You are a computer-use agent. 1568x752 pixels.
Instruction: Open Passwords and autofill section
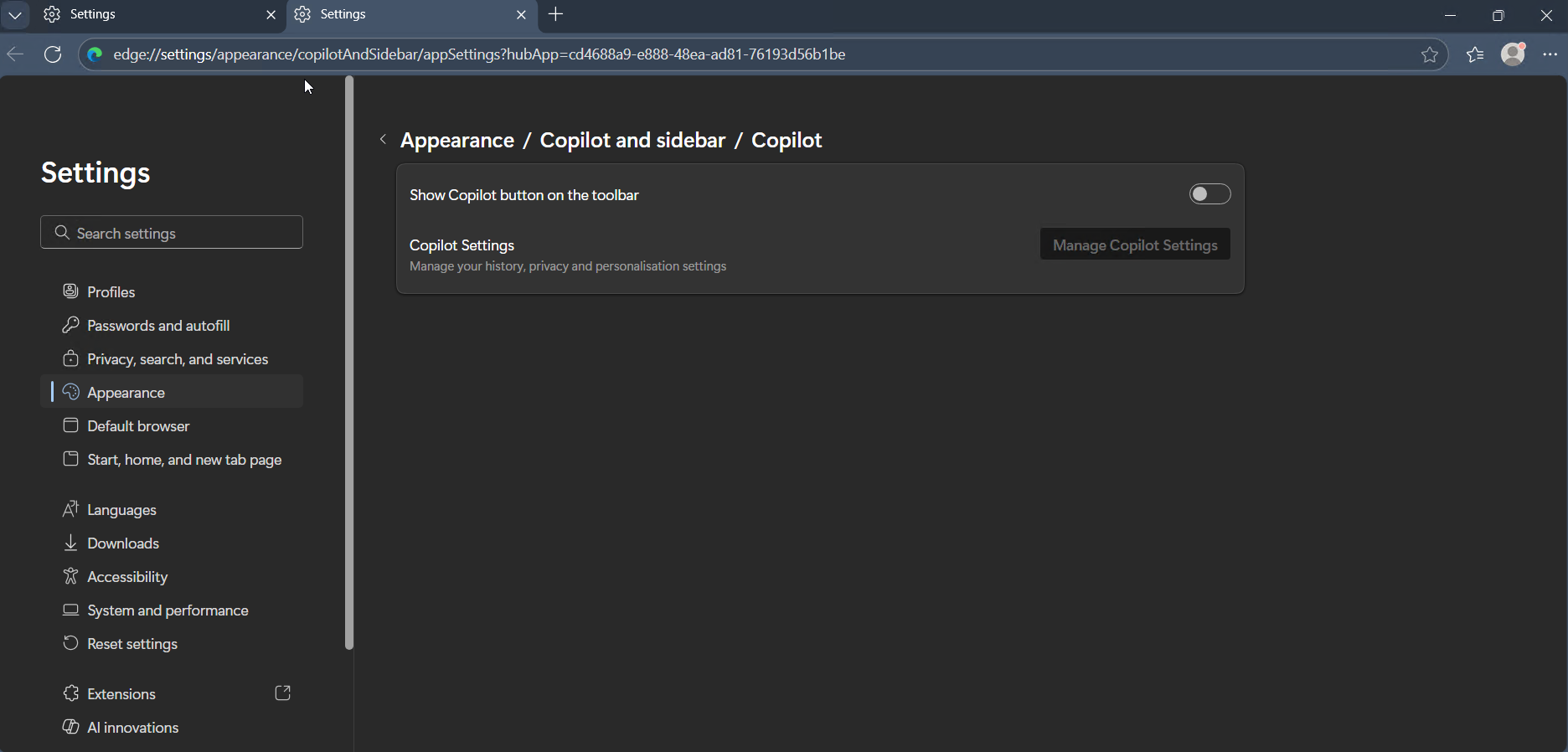click(158, 325)
